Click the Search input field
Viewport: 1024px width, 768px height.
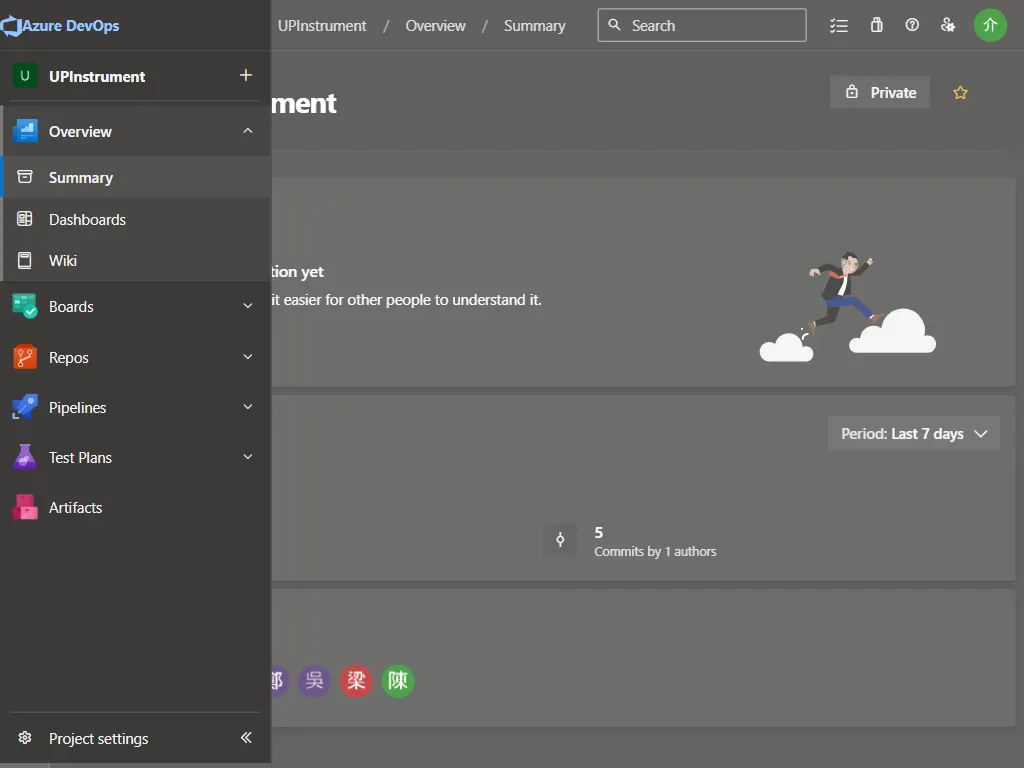702,25
